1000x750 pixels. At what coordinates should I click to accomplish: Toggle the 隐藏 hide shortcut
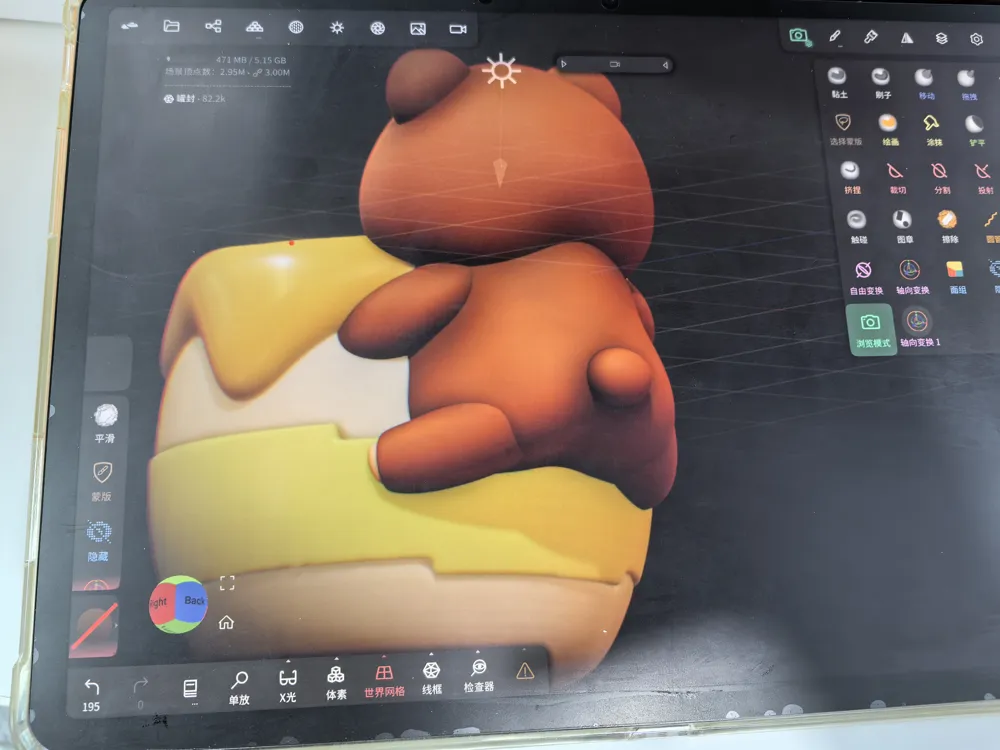tap(98, 541)
